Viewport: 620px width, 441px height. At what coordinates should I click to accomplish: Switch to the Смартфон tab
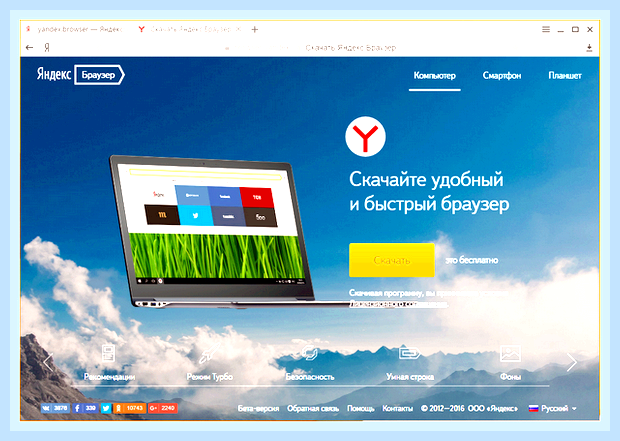coord(502,76)
